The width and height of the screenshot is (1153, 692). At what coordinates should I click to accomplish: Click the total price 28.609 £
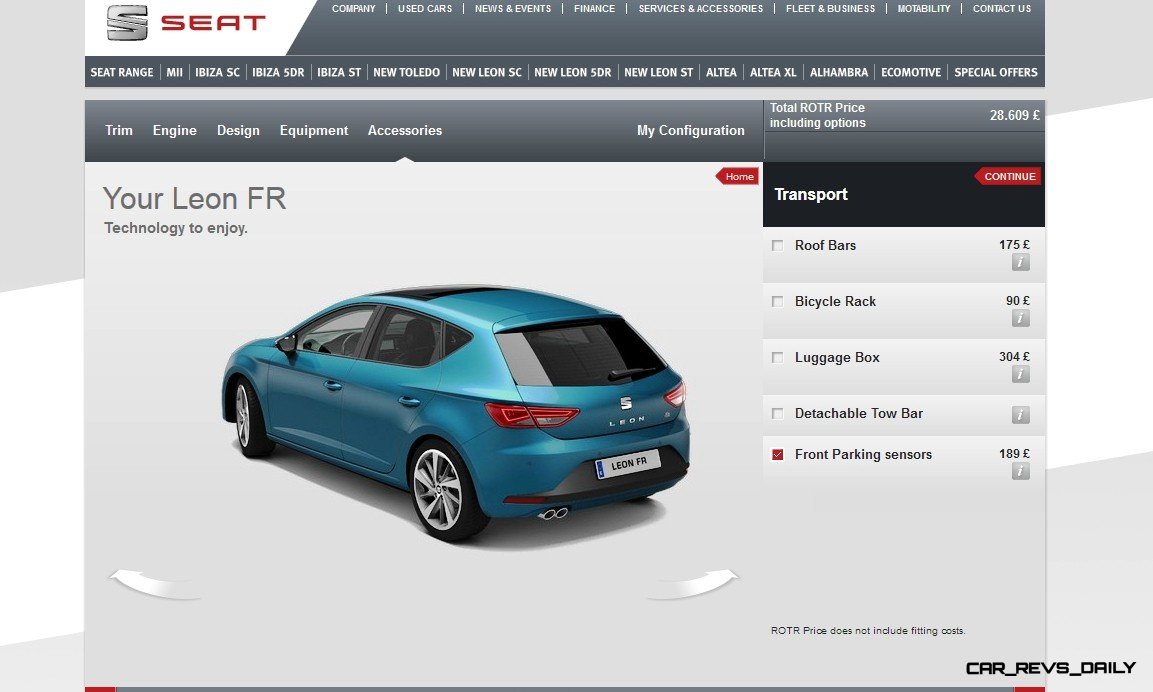coord(1014,115)
